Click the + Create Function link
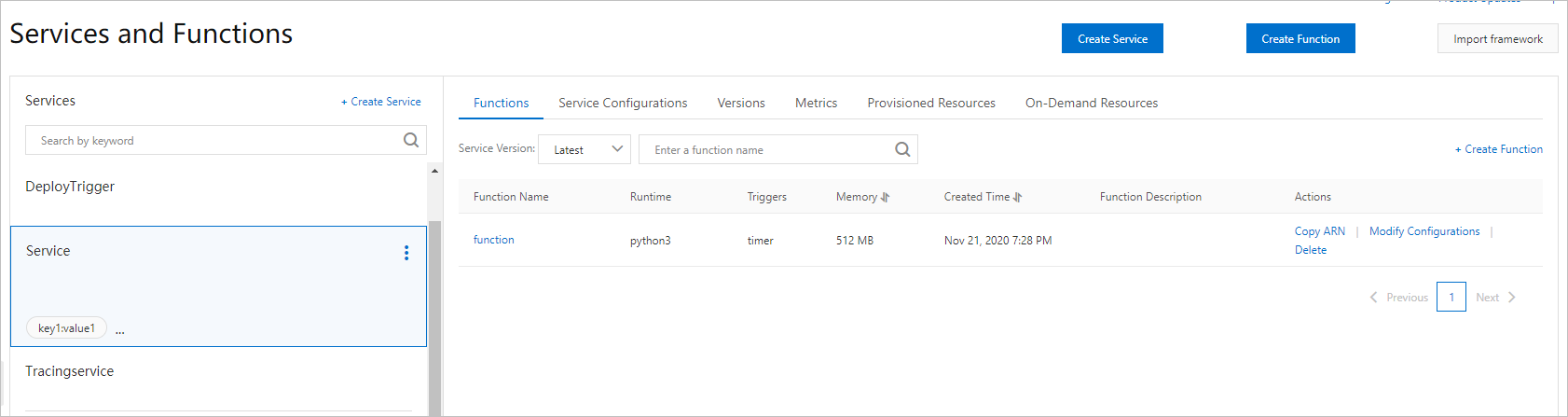This screenshot has height=417, width=1568. pyautogui.click(x=1499, y=149)
